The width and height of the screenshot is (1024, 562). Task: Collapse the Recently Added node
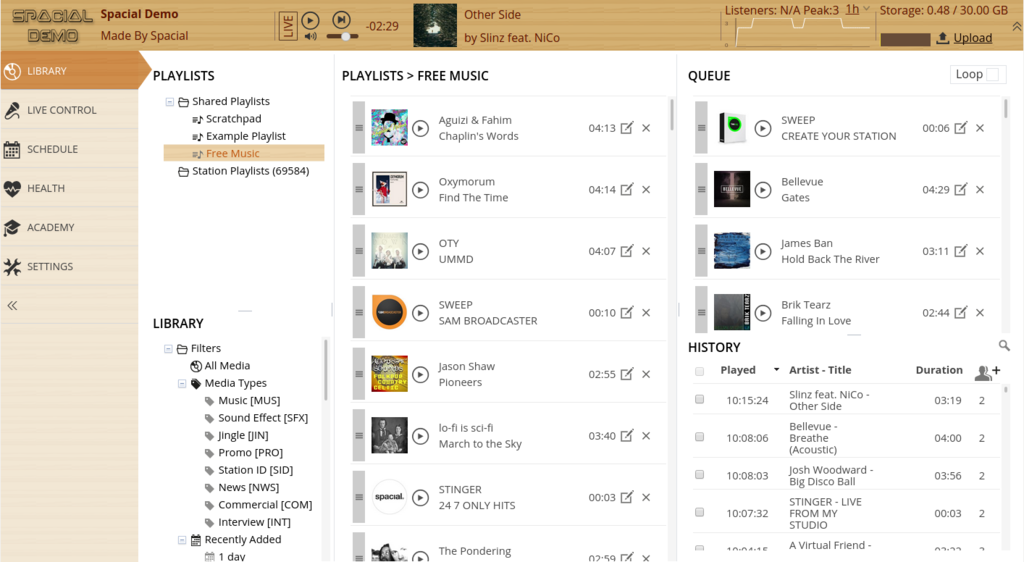[x=182, y=540]
